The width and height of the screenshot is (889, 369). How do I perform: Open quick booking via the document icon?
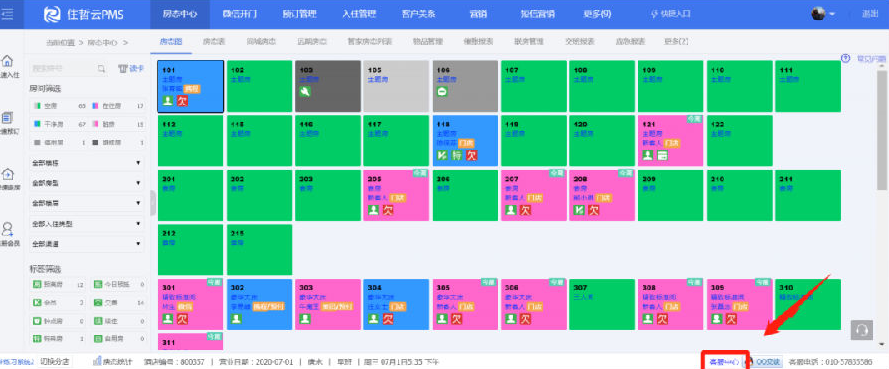[x=8, y=118]
